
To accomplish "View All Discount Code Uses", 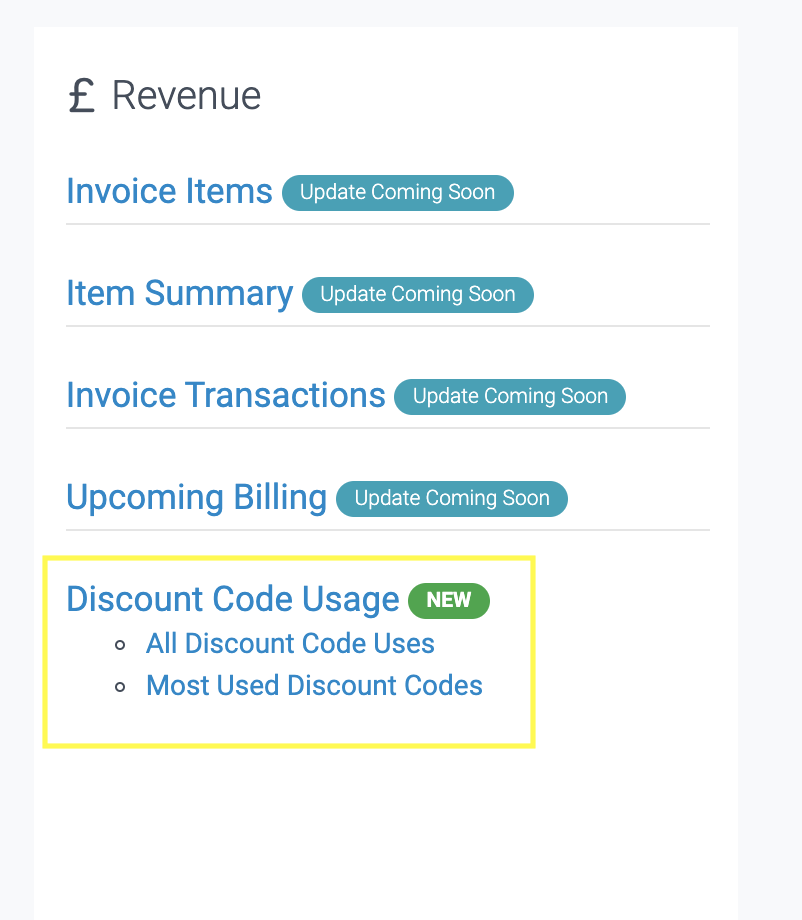I will tap(290, 643).
